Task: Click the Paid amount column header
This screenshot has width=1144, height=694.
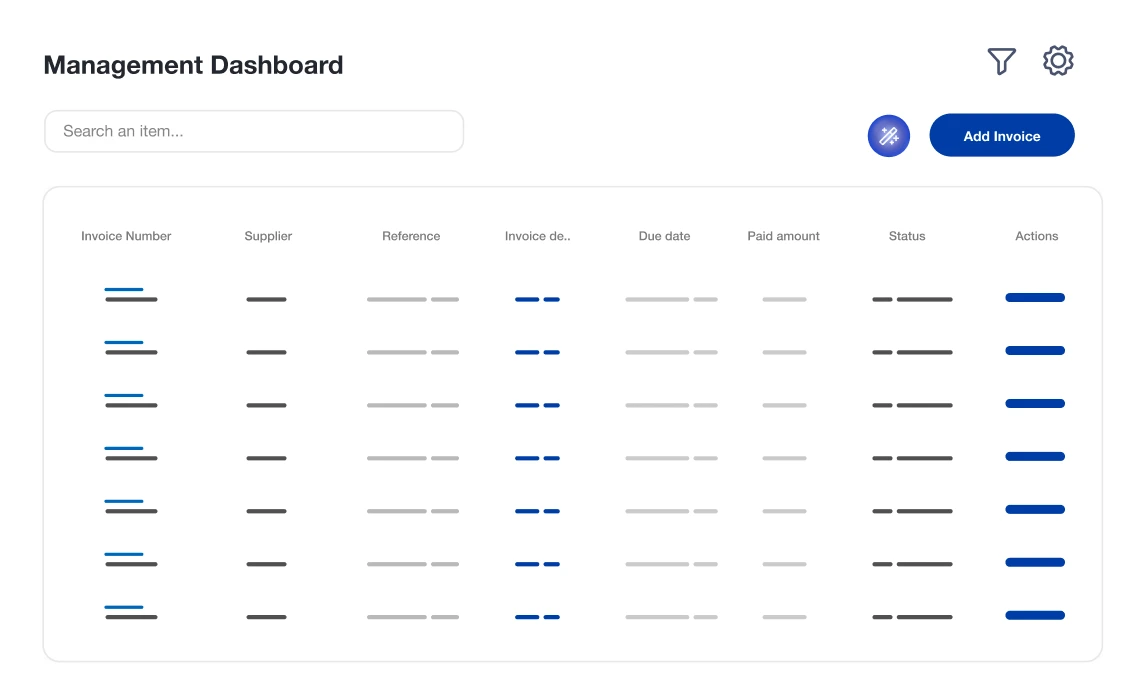Action: click(783, 236)
